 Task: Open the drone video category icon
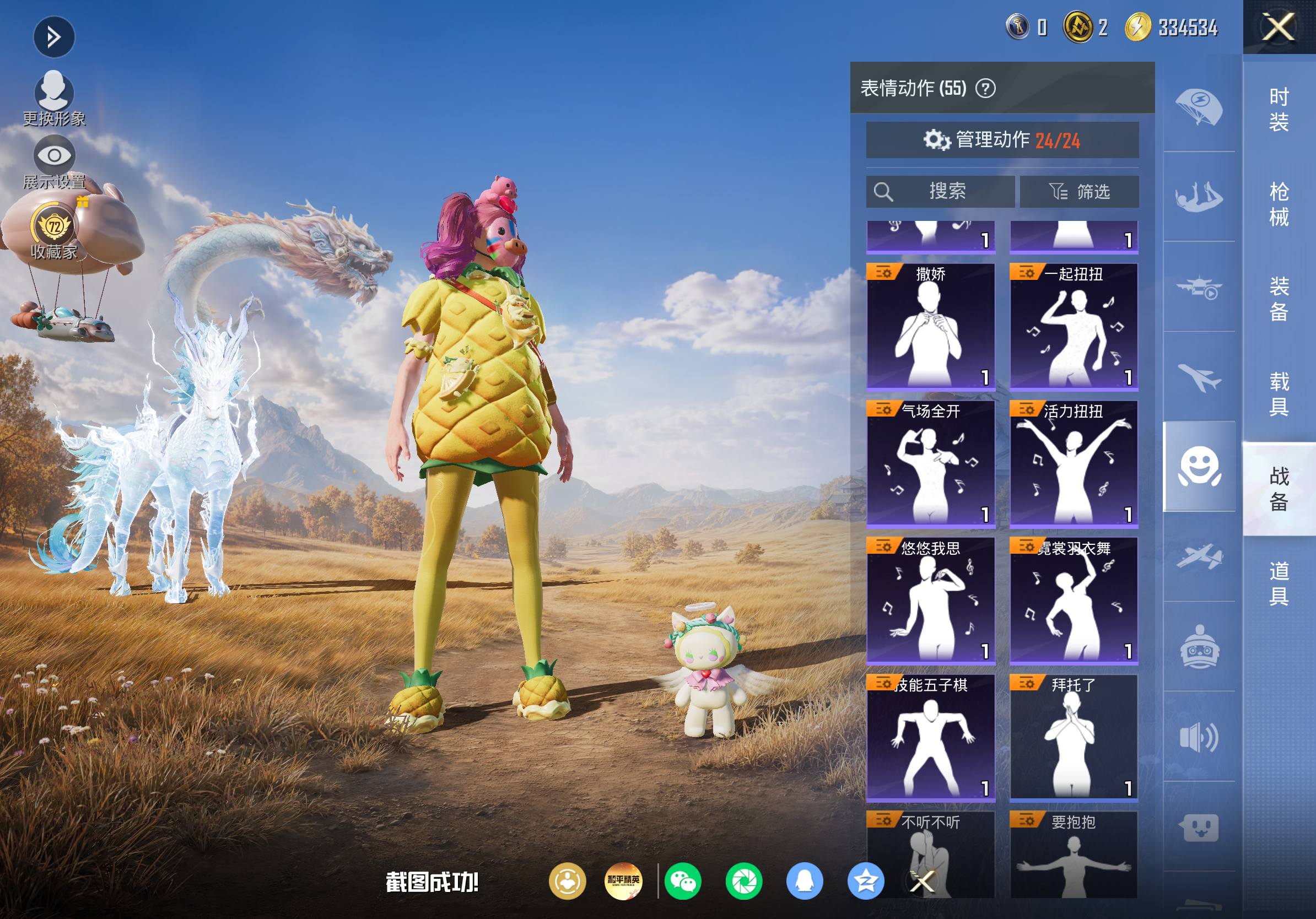click(x=1199, y=286)
